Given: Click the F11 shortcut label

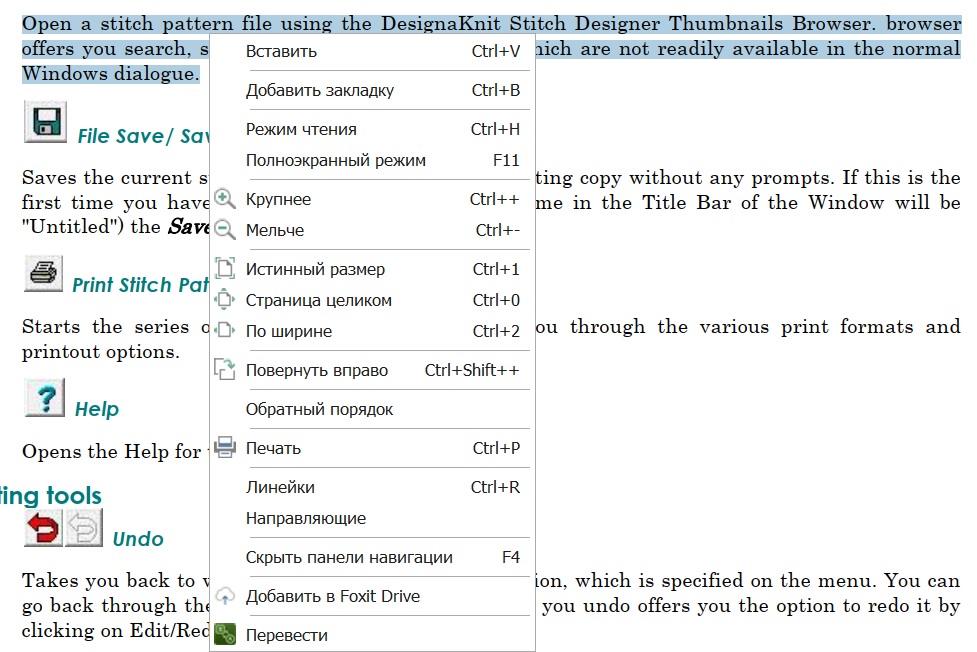Looking at the screenshot, I should 506,160.
